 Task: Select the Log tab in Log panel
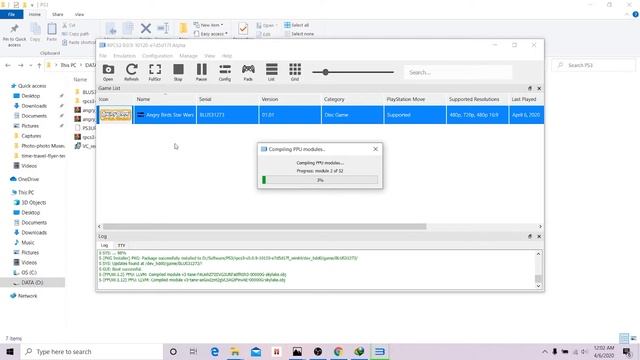click(104, 245)
